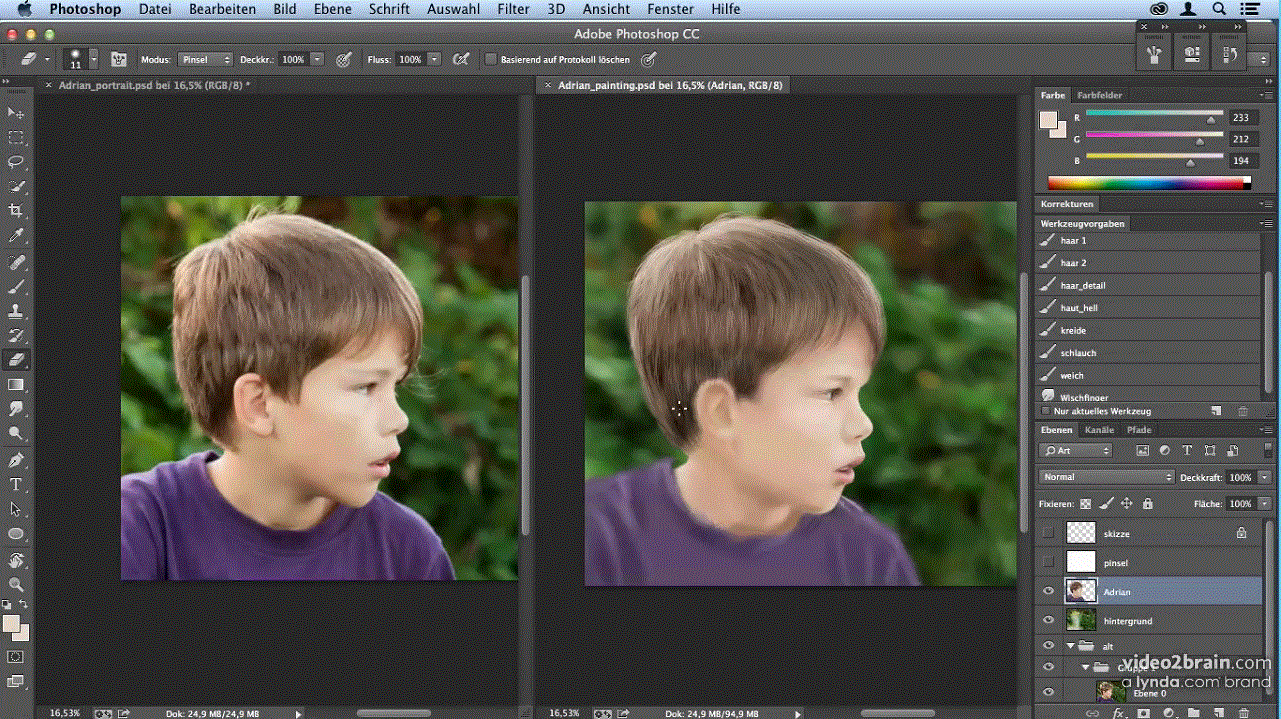
Task: Check Nur aktuelles Werkzeug option
Action: [x=1047, y=411]
